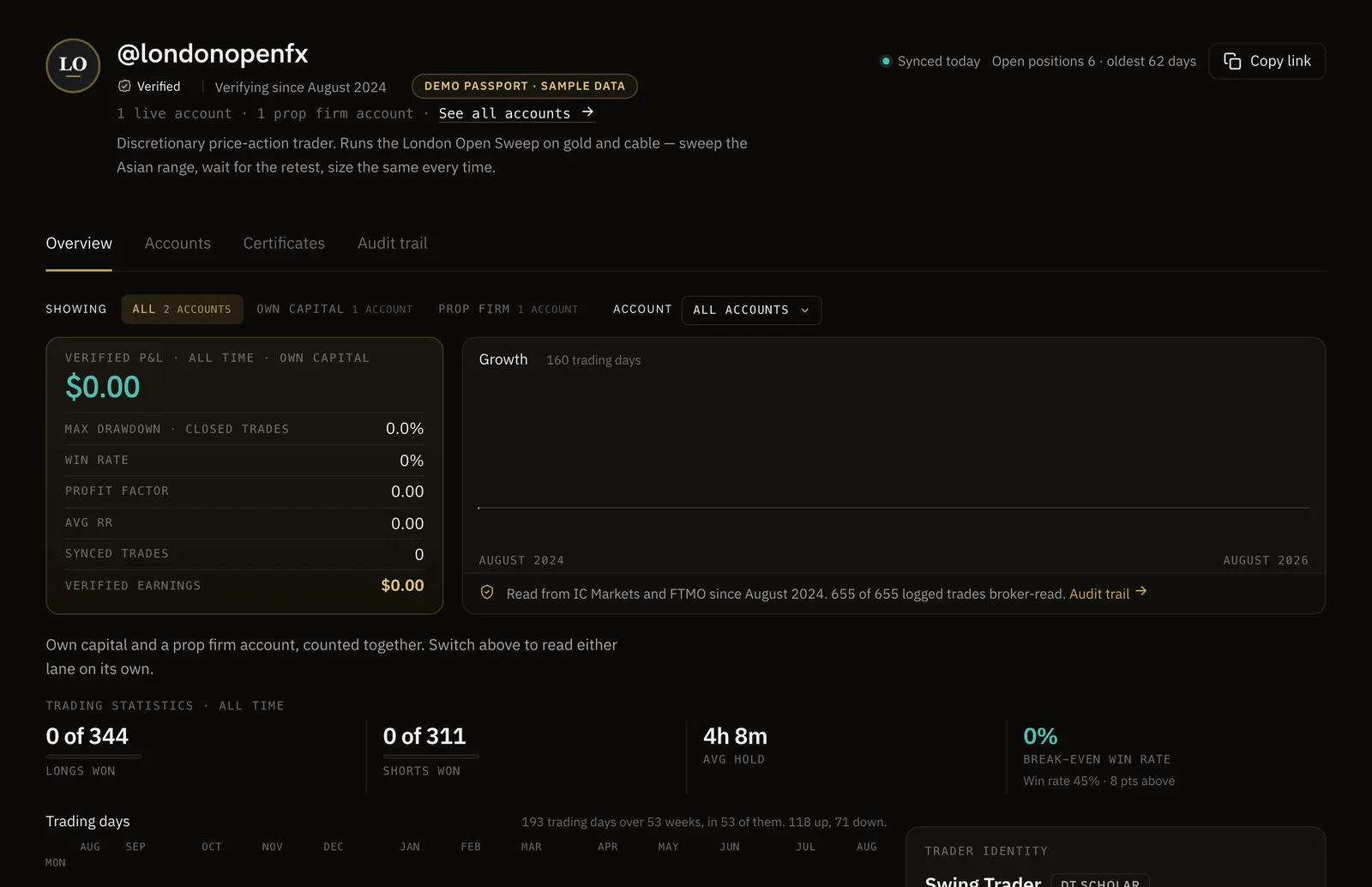Click the Shorts won progress bar
Viewport: 1372px width, 887px height.
click(430, 757)
